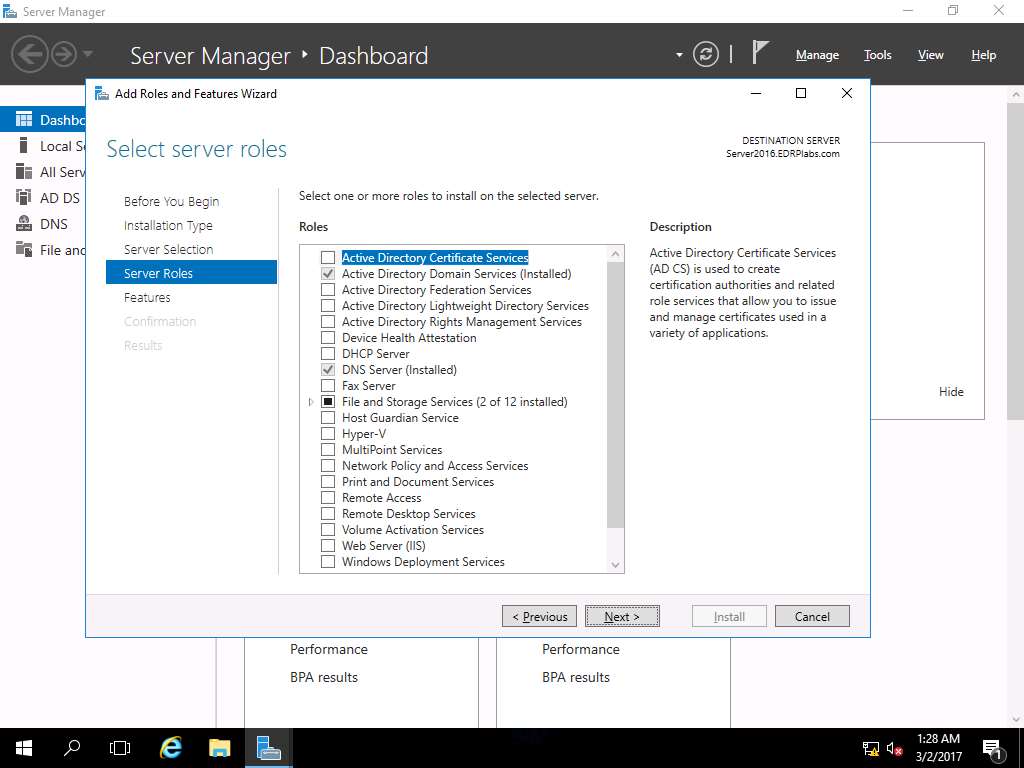Open the View menu
Screen dimensions: 1024x768
pos(930,55)
